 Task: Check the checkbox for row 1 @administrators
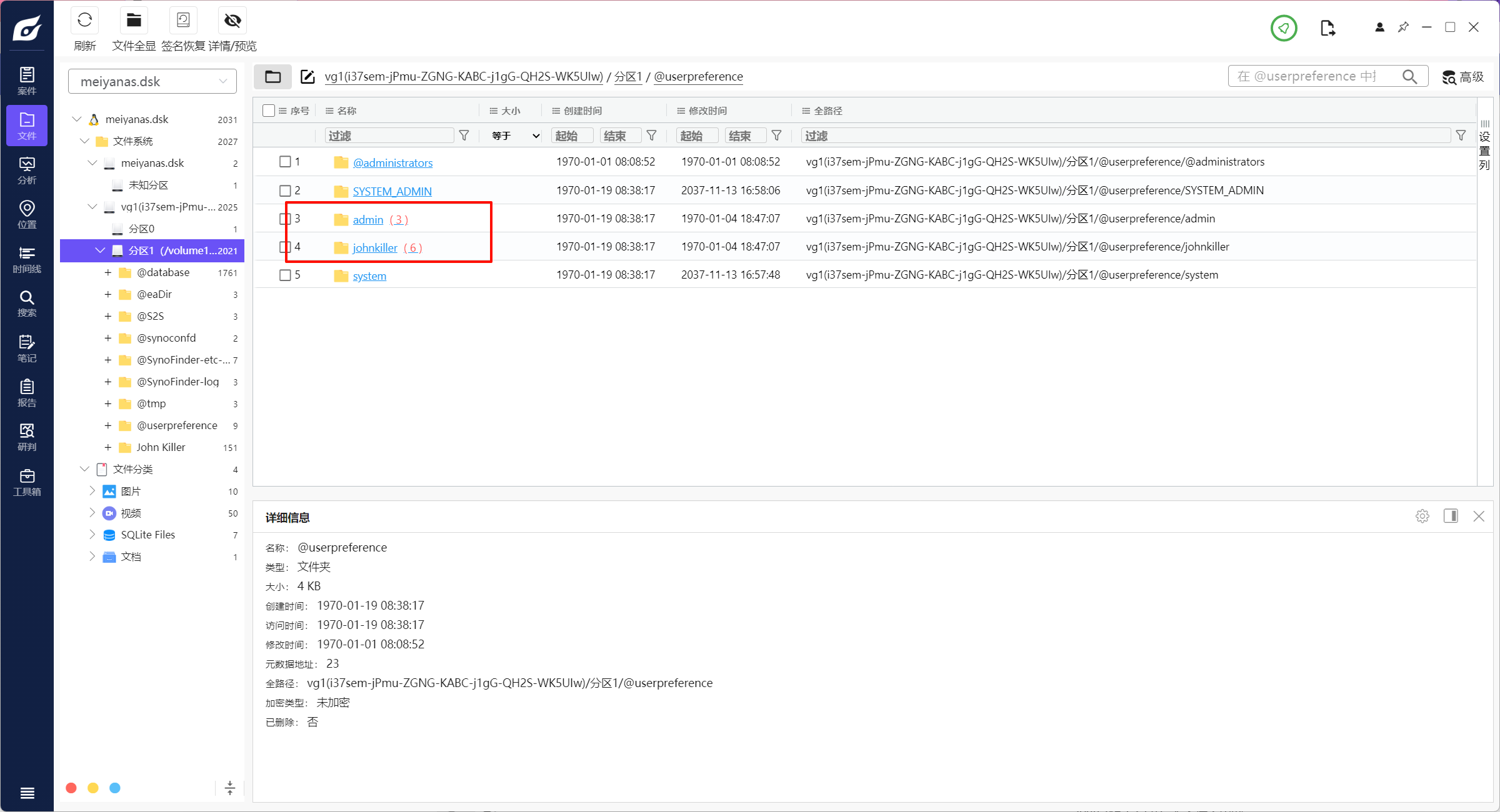point(285,162)
